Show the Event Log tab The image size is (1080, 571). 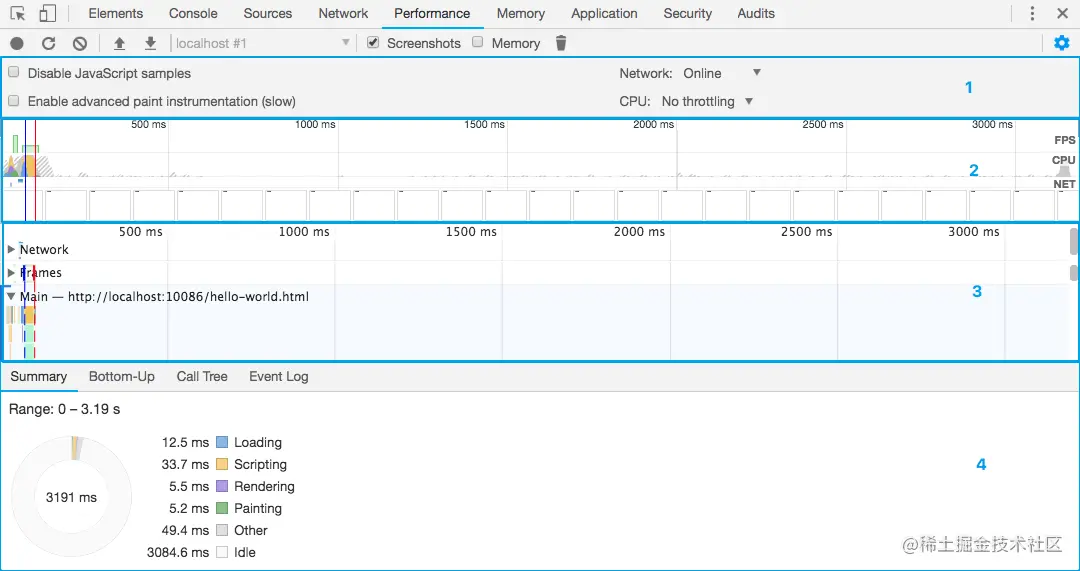coord(279,376)
